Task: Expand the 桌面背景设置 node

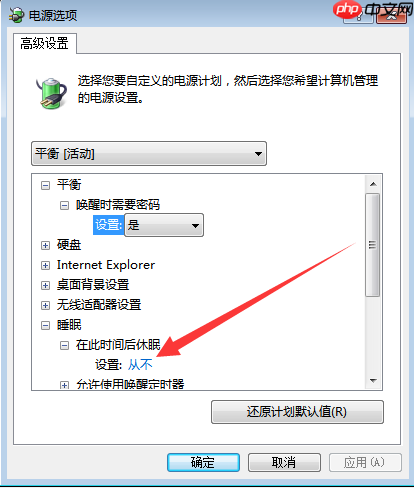Action: pos(45,286)
